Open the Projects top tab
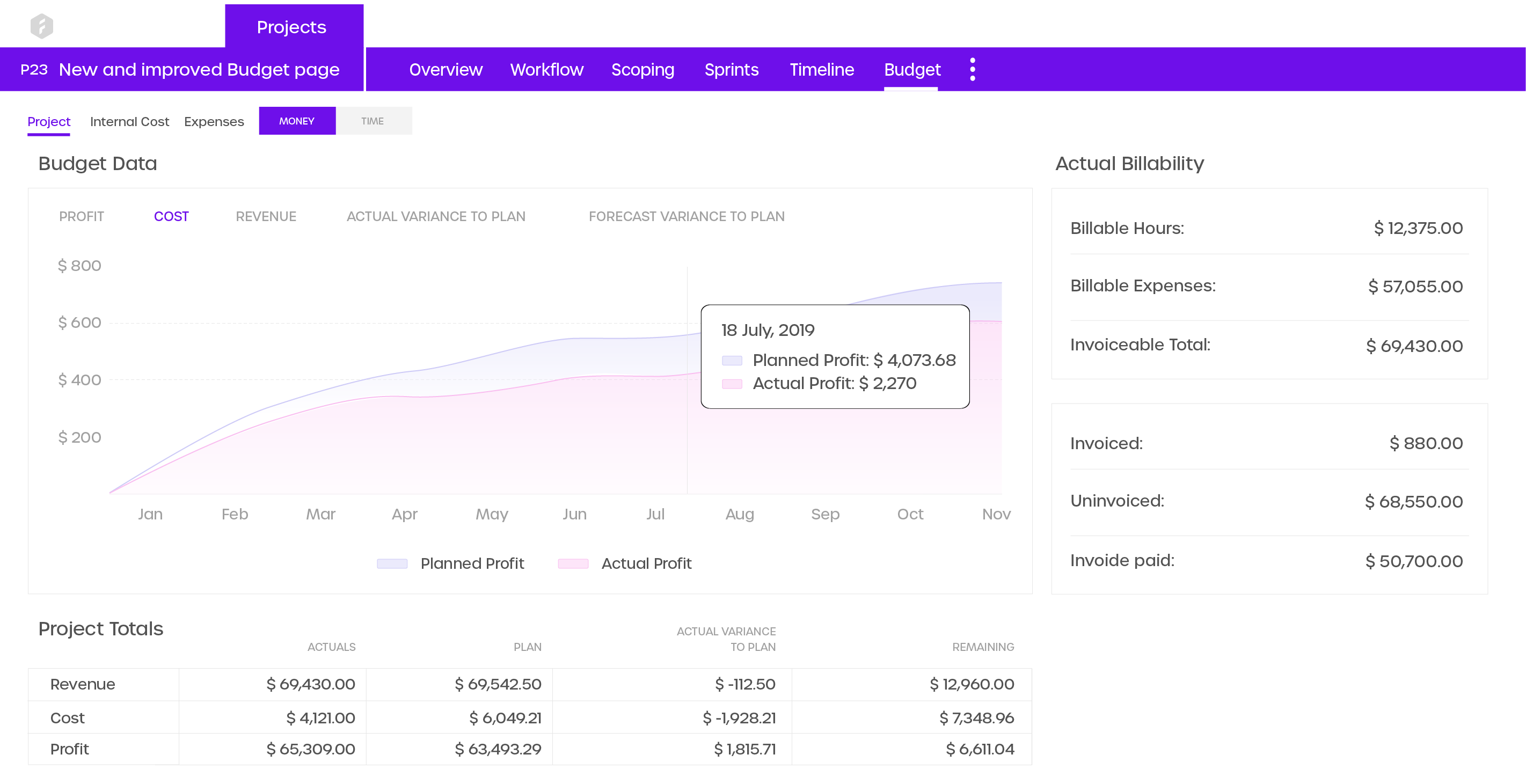The width and height of the screenshot is (1526, 784). [x=291, y=27]
